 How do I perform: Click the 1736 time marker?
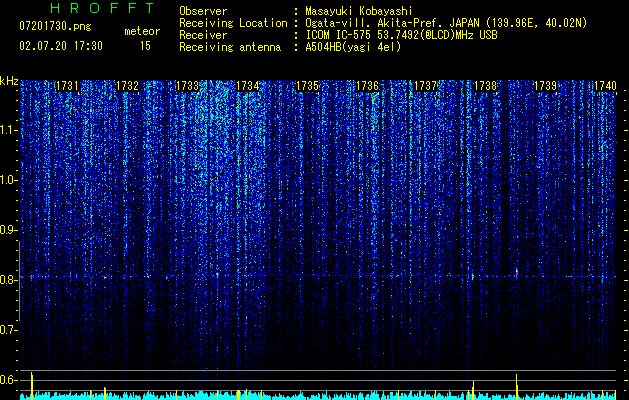pos(367,85)
